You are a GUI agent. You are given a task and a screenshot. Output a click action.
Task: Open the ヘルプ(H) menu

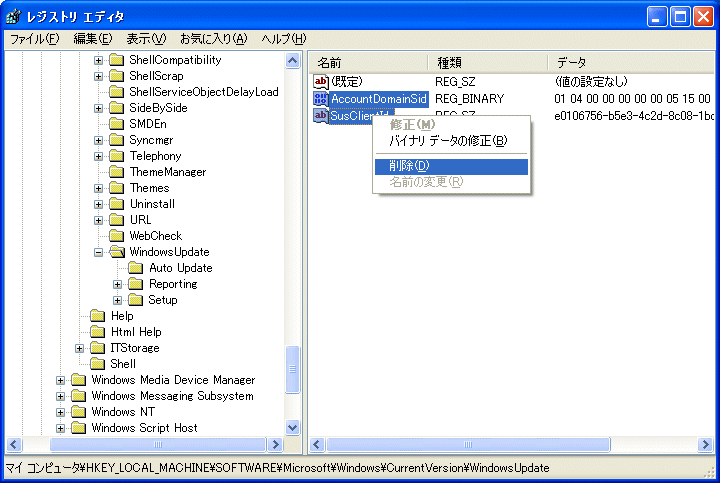coord(284,39)
